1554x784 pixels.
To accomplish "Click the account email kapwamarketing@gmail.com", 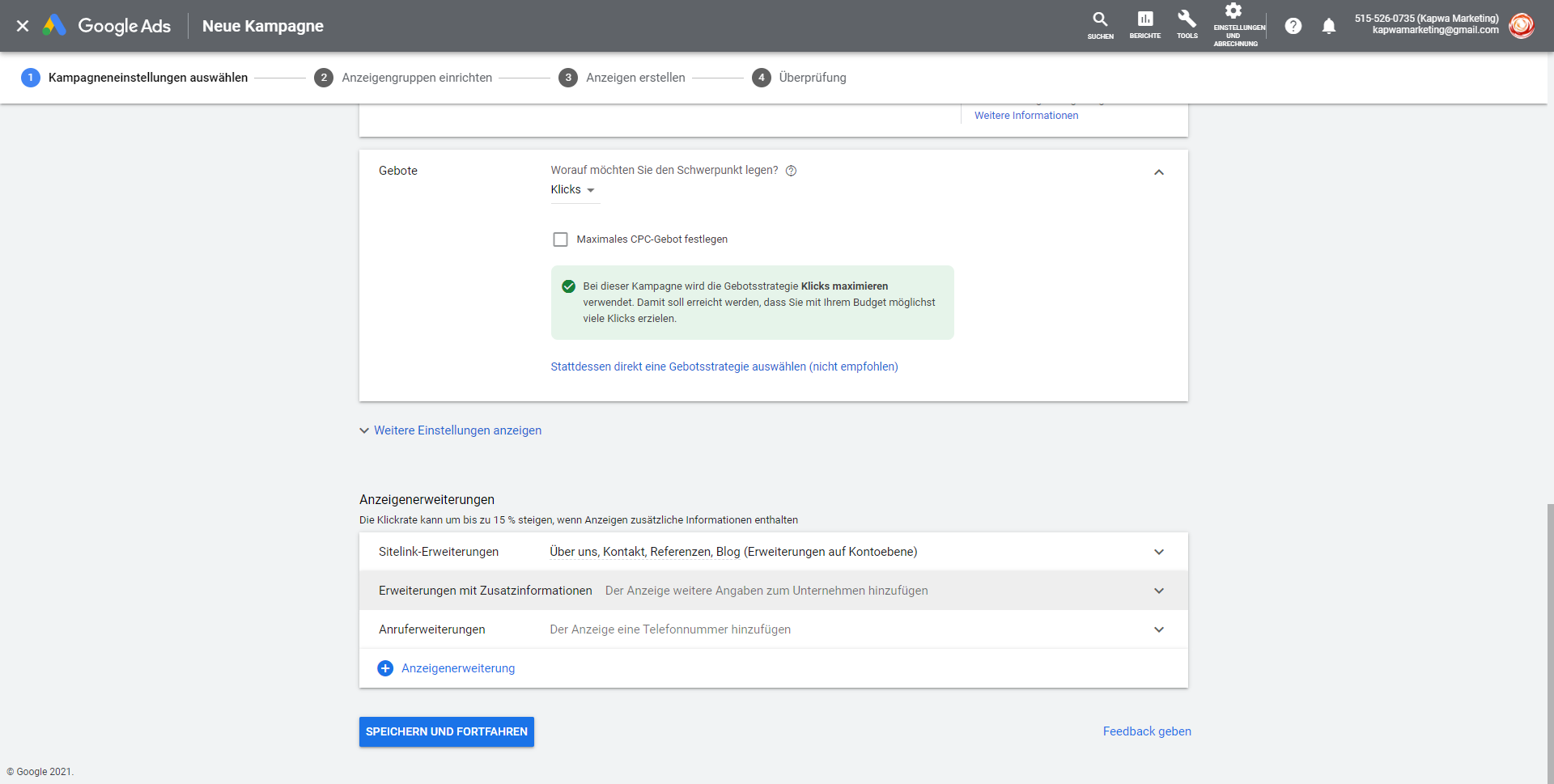I will 1435,31.
